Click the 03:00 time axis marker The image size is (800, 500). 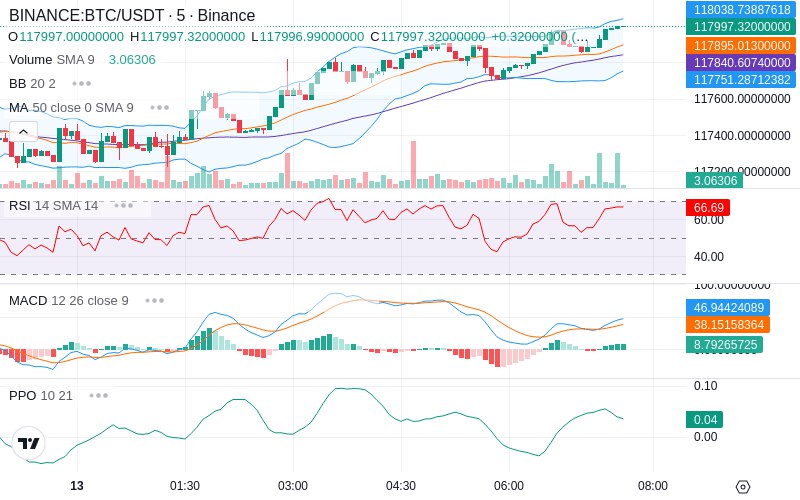(x=293, y=486)
